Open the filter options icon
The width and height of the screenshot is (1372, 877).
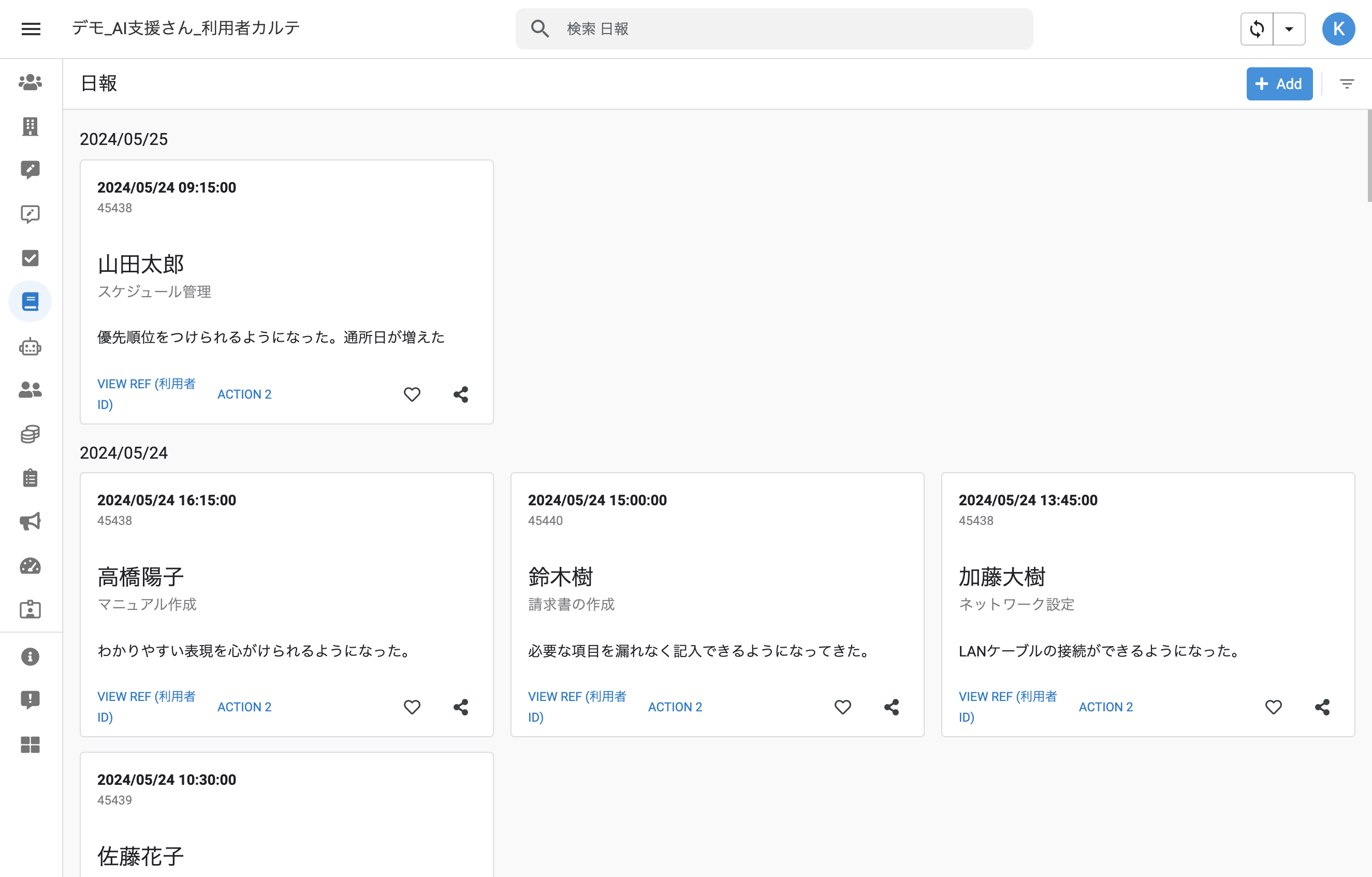1347,84
